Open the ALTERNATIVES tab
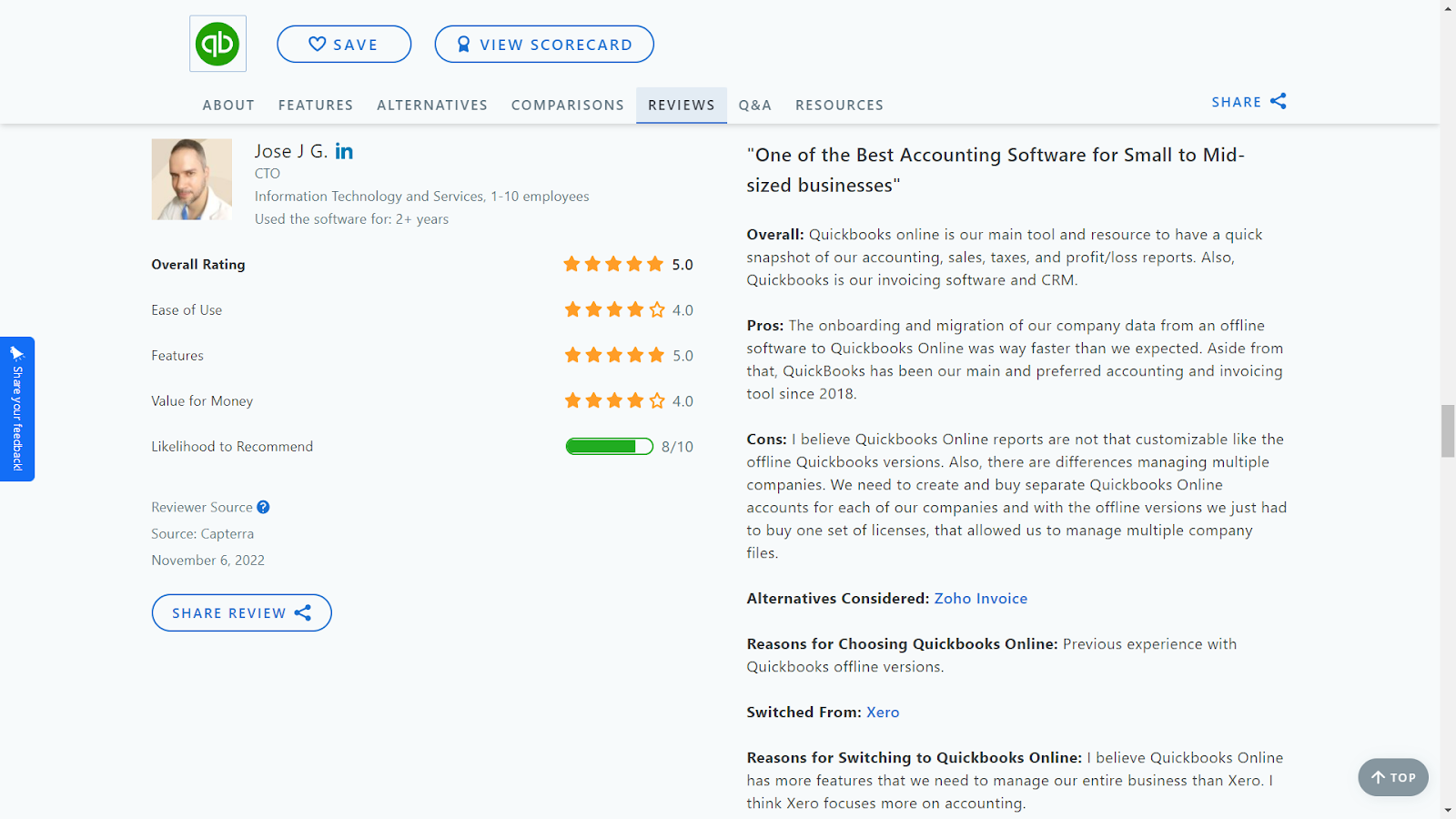1456x819 pixels. pyautogui.click(x=432, y=105)
